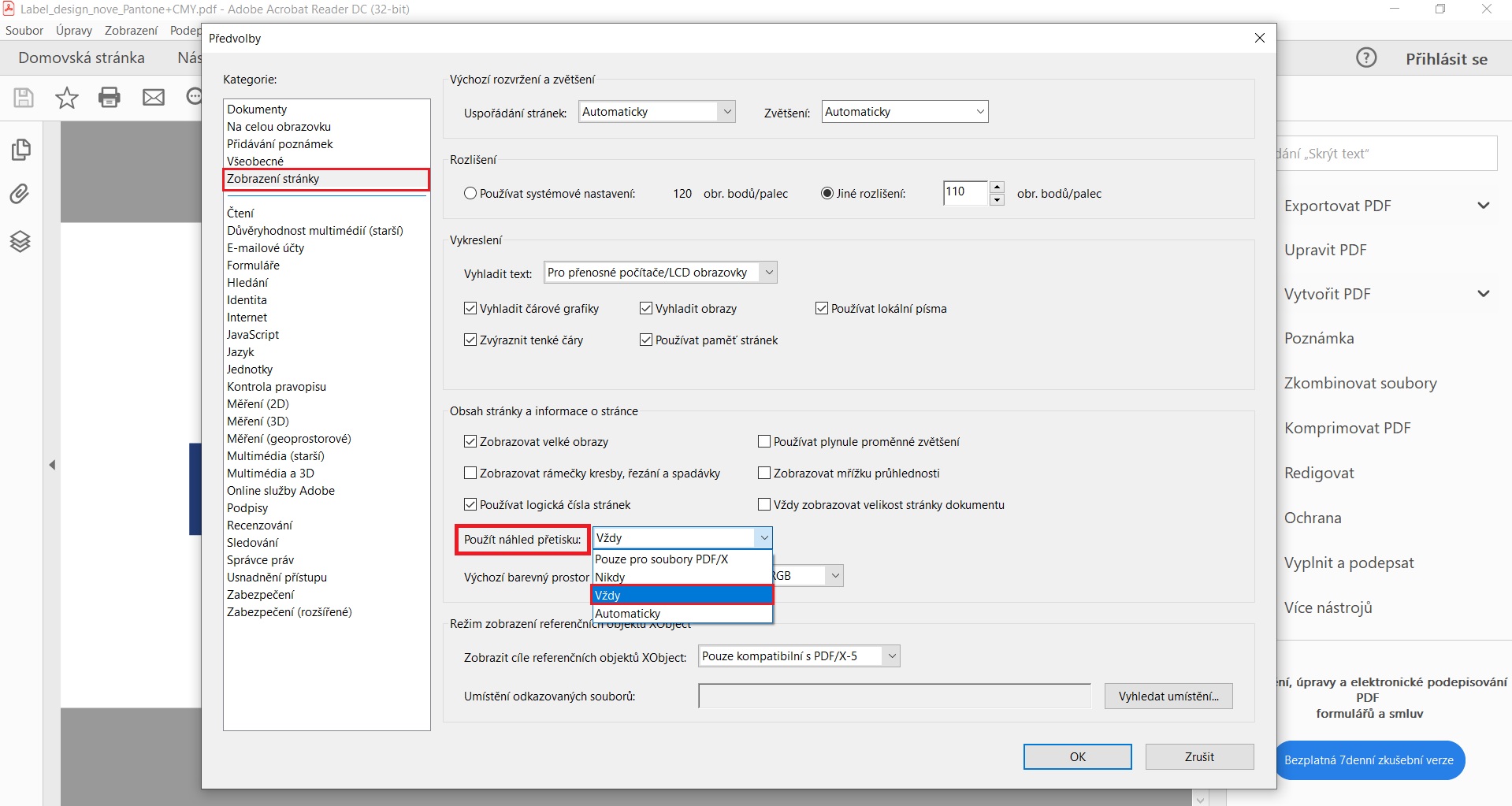
Task: Click 'Přihlásit se' link
Action: 1447,59
